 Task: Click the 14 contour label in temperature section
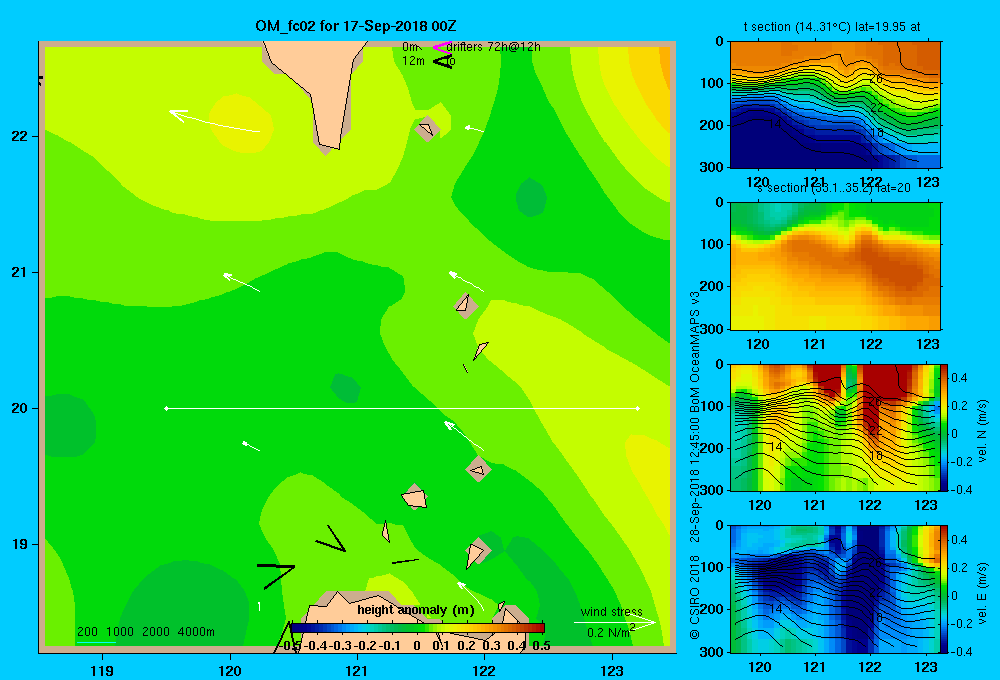coord(775,124)
